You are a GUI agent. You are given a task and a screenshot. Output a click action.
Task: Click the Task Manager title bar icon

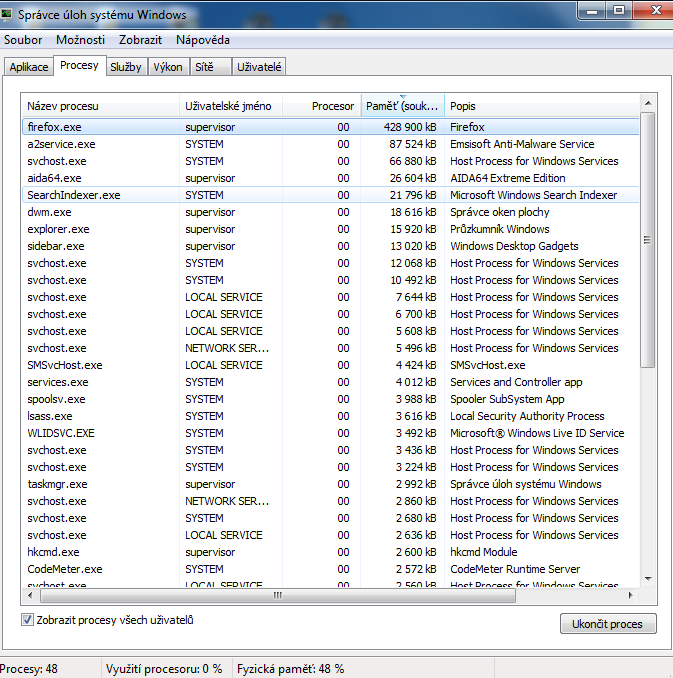coord(6,14)
